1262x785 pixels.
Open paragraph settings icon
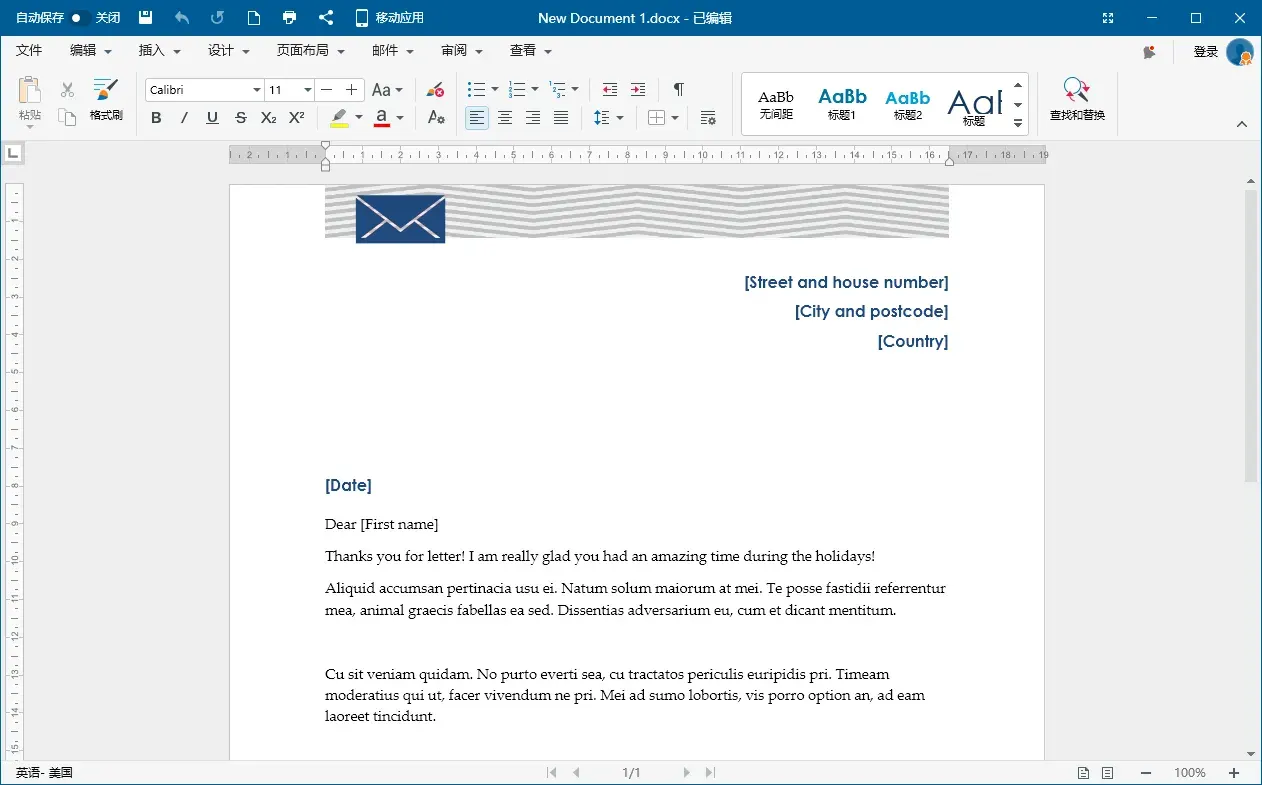708,118
